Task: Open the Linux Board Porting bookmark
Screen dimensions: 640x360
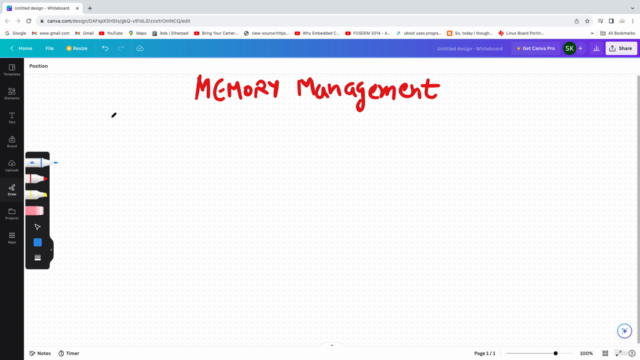Action: pyautogui.click(x=521, y=33)
